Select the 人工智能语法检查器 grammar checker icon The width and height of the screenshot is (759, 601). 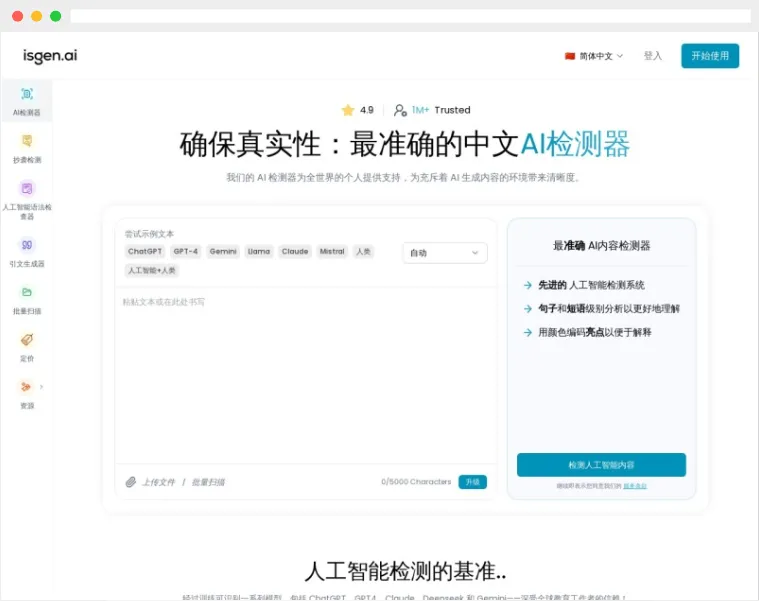pyautogui.click(x=27, y=188)
